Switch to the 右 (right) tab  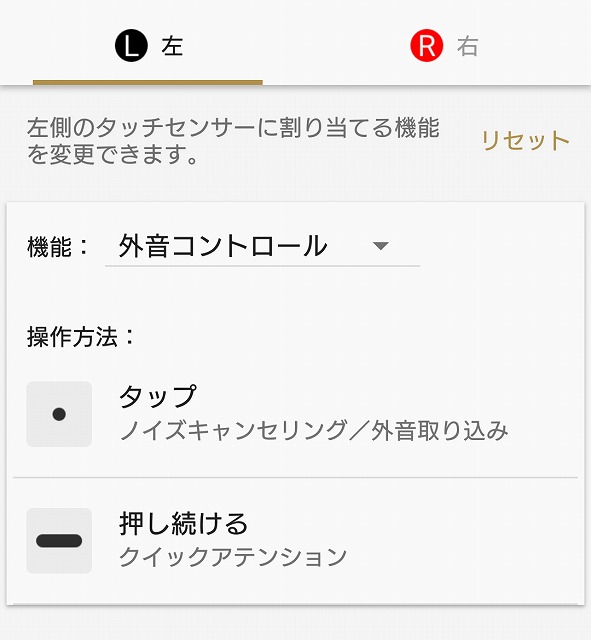pos(443,43)
